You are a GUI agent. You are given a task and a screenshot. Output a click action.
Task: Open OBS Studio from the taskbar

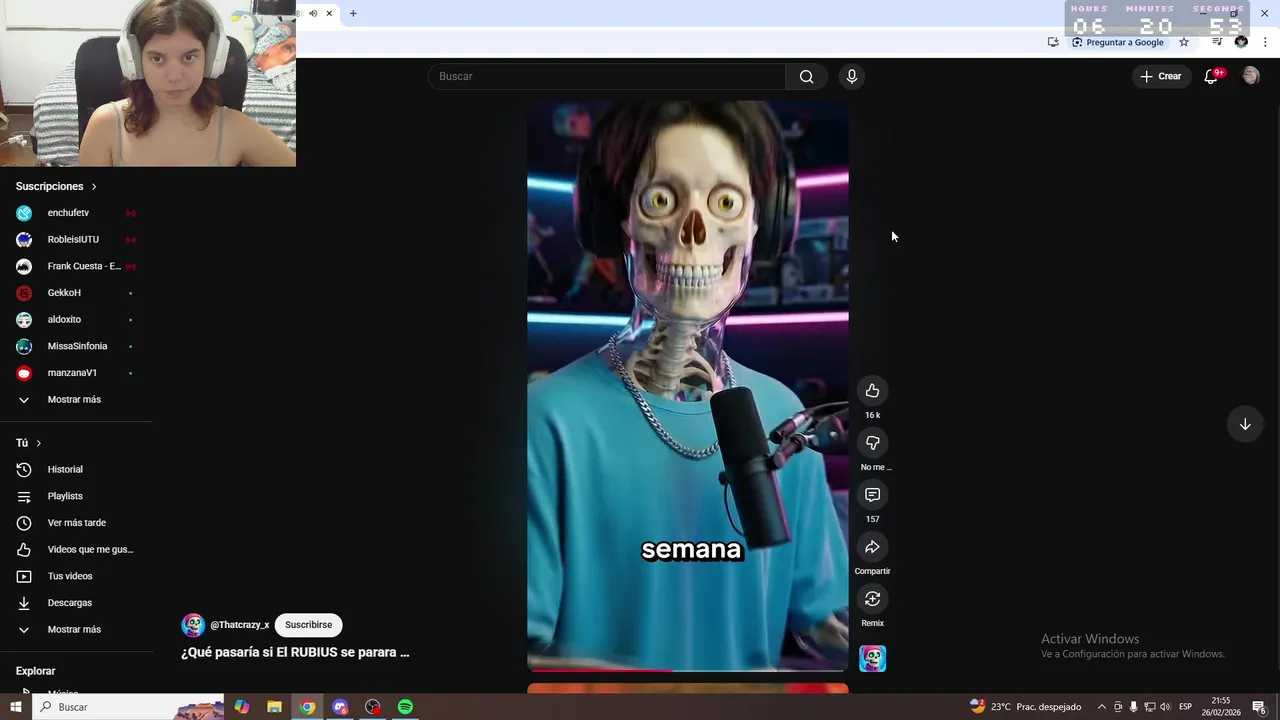(373, 707)
